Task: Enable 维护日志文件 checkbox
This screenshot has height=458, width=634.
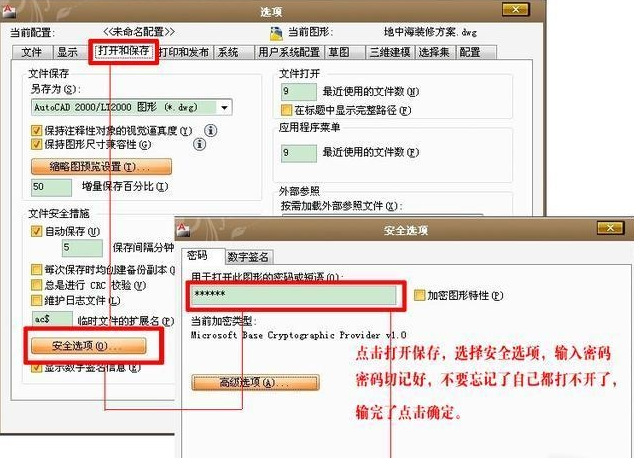Action: (36, 300)
